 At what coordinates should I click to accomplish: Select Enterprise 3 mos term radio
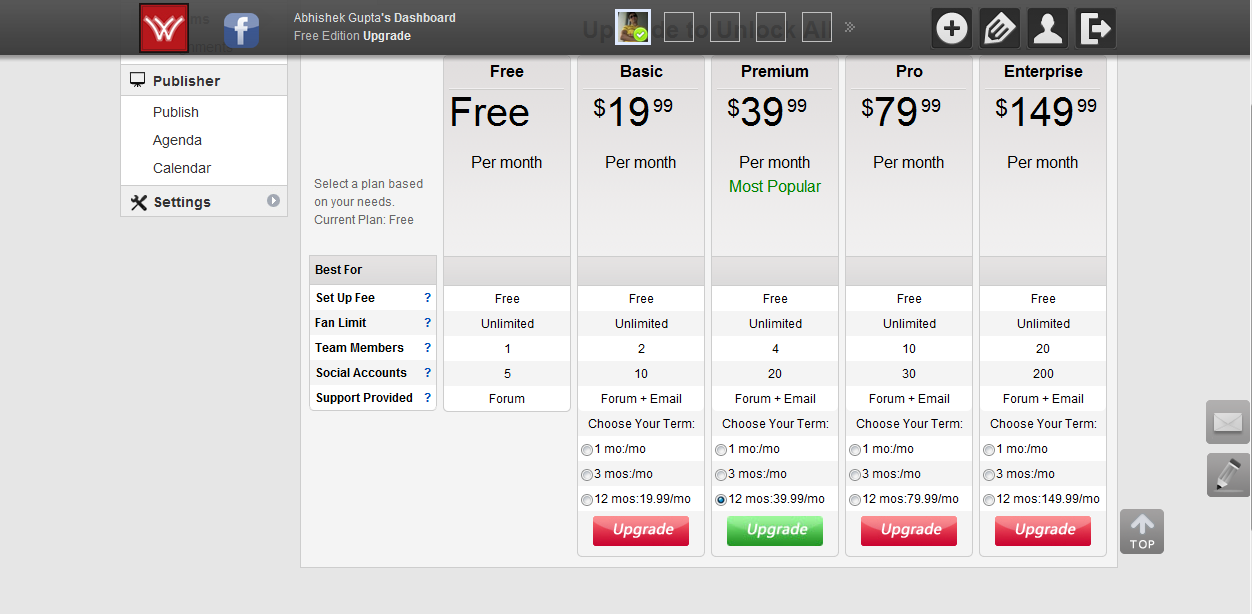tap(989, 475)
